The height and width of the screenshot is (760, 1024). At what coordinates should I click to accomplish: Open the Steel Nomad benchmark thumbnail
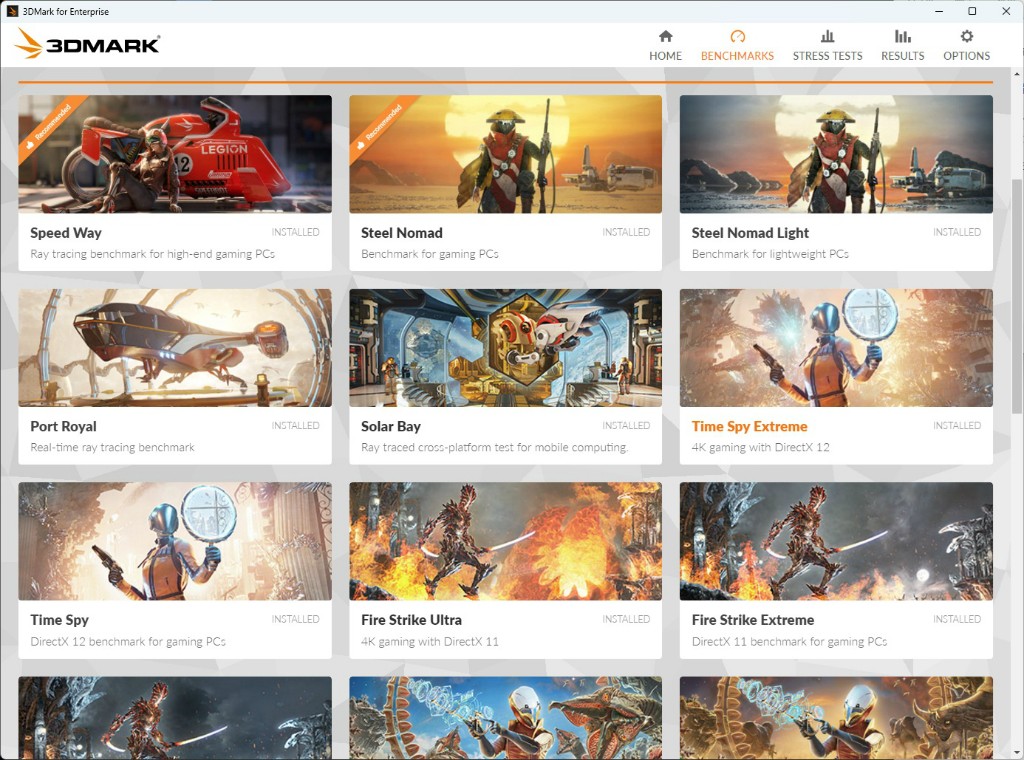pyautogui.click(x=505, y=154)
